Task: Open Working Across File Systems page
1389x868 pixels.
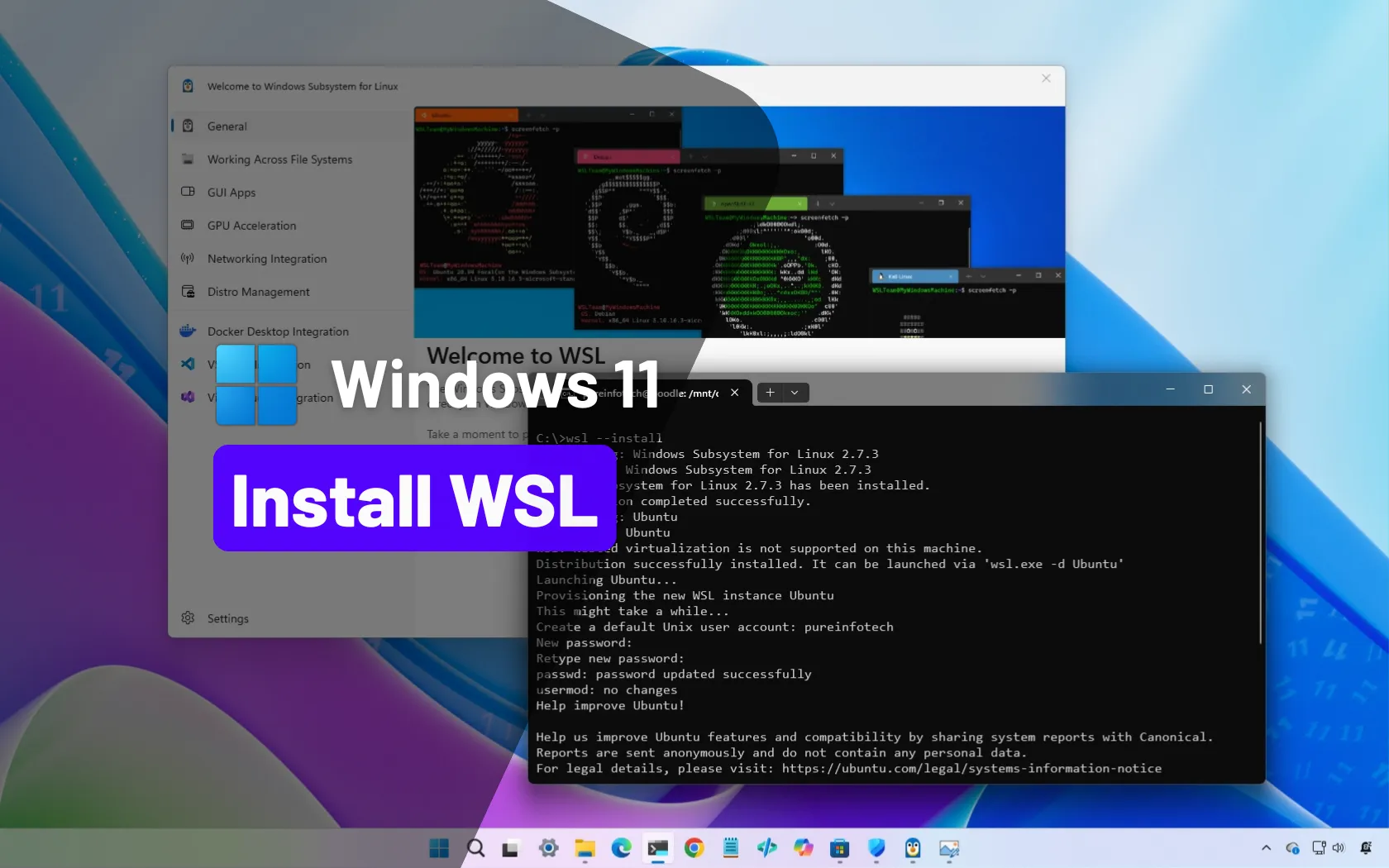Action: click(291, 160)
